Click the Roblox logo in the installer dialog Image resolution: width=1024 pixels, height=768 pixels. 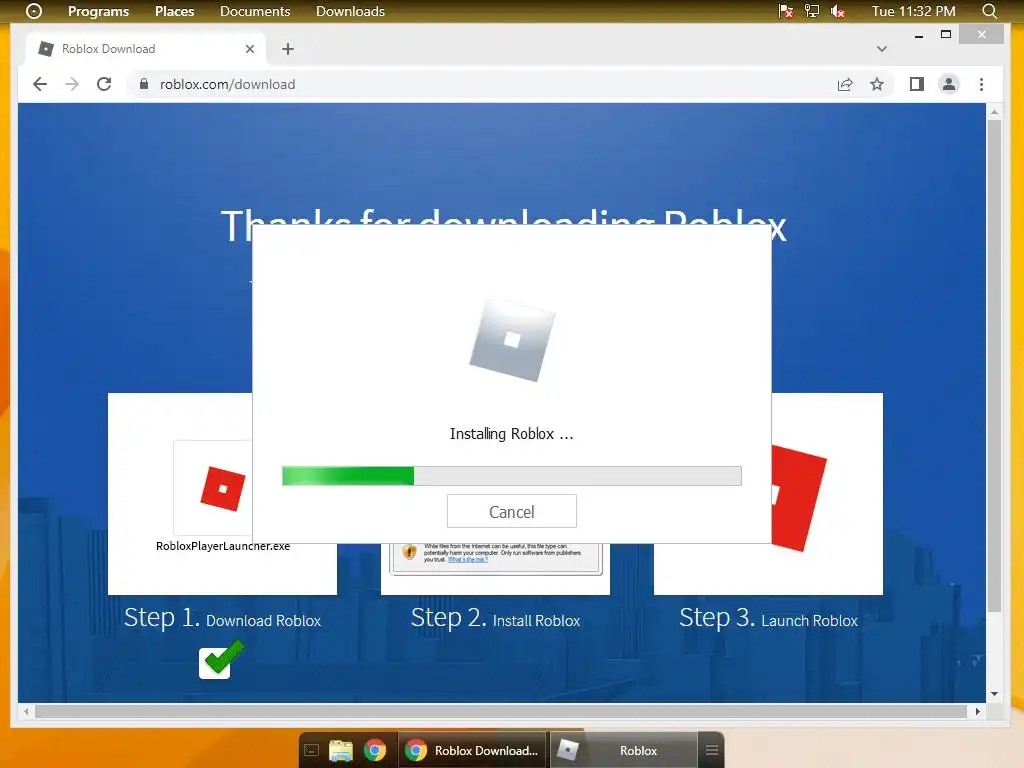tap(512, 340)
